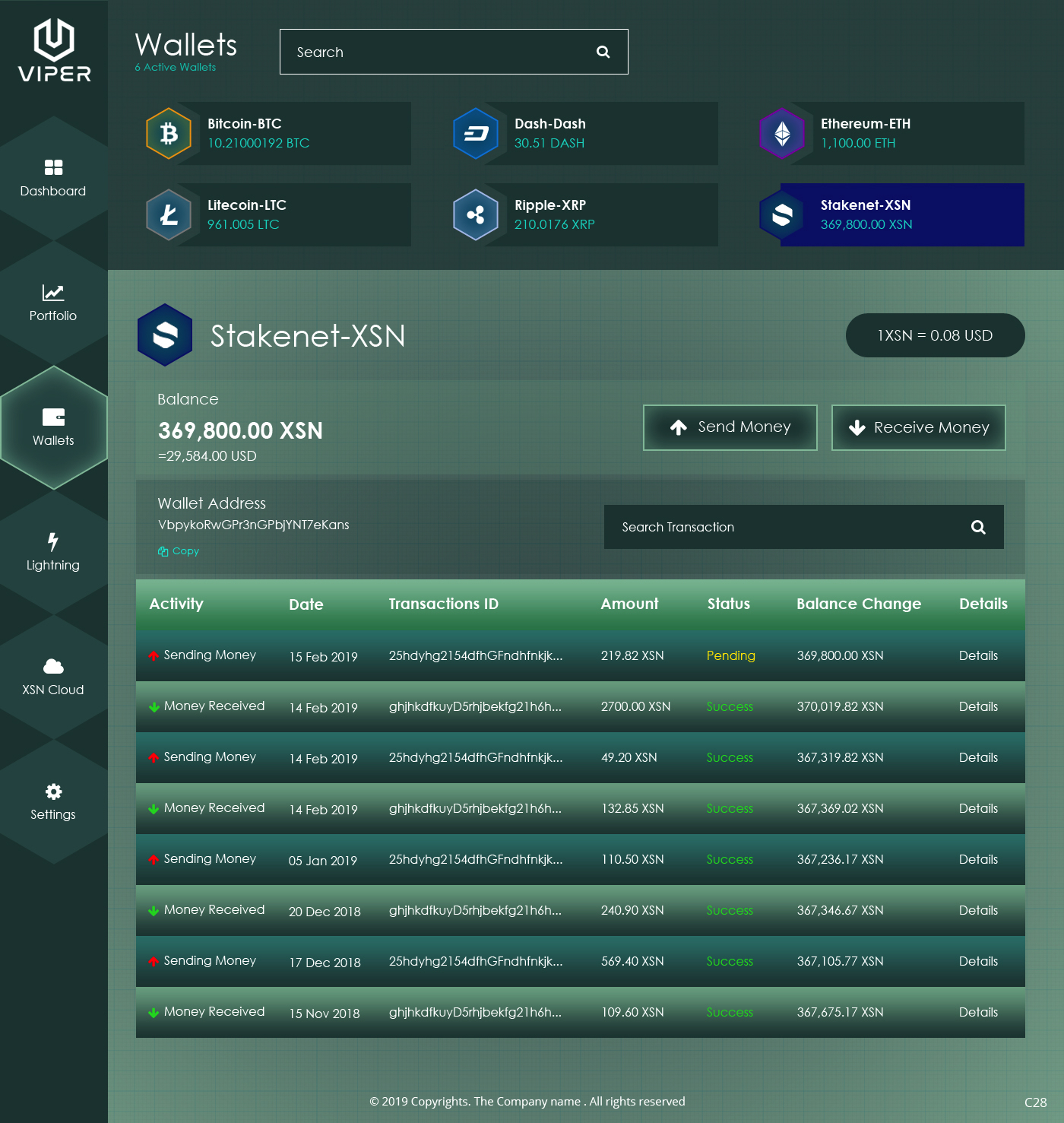Click the Search Transaction magnifier icon
1064x1123 pixels.
(978, 527)
